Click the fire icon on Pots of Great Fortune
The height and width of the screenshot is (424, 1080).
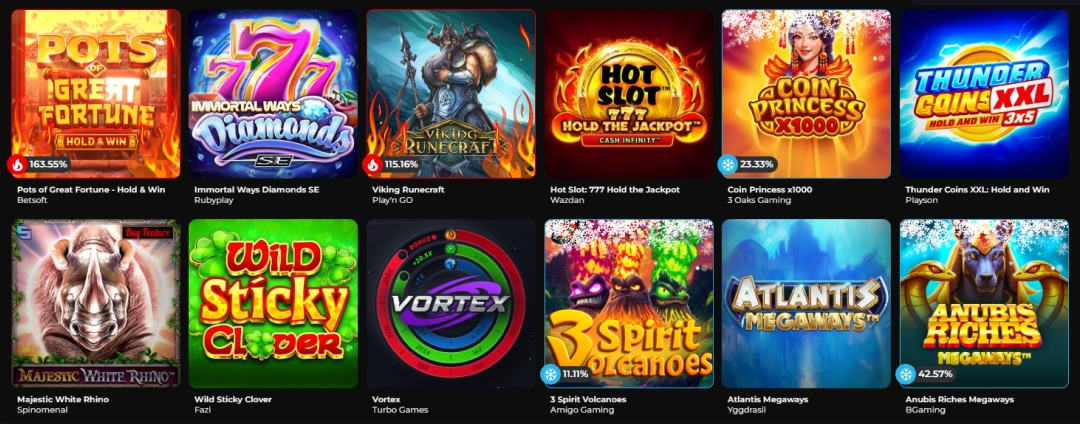(17, 165)
